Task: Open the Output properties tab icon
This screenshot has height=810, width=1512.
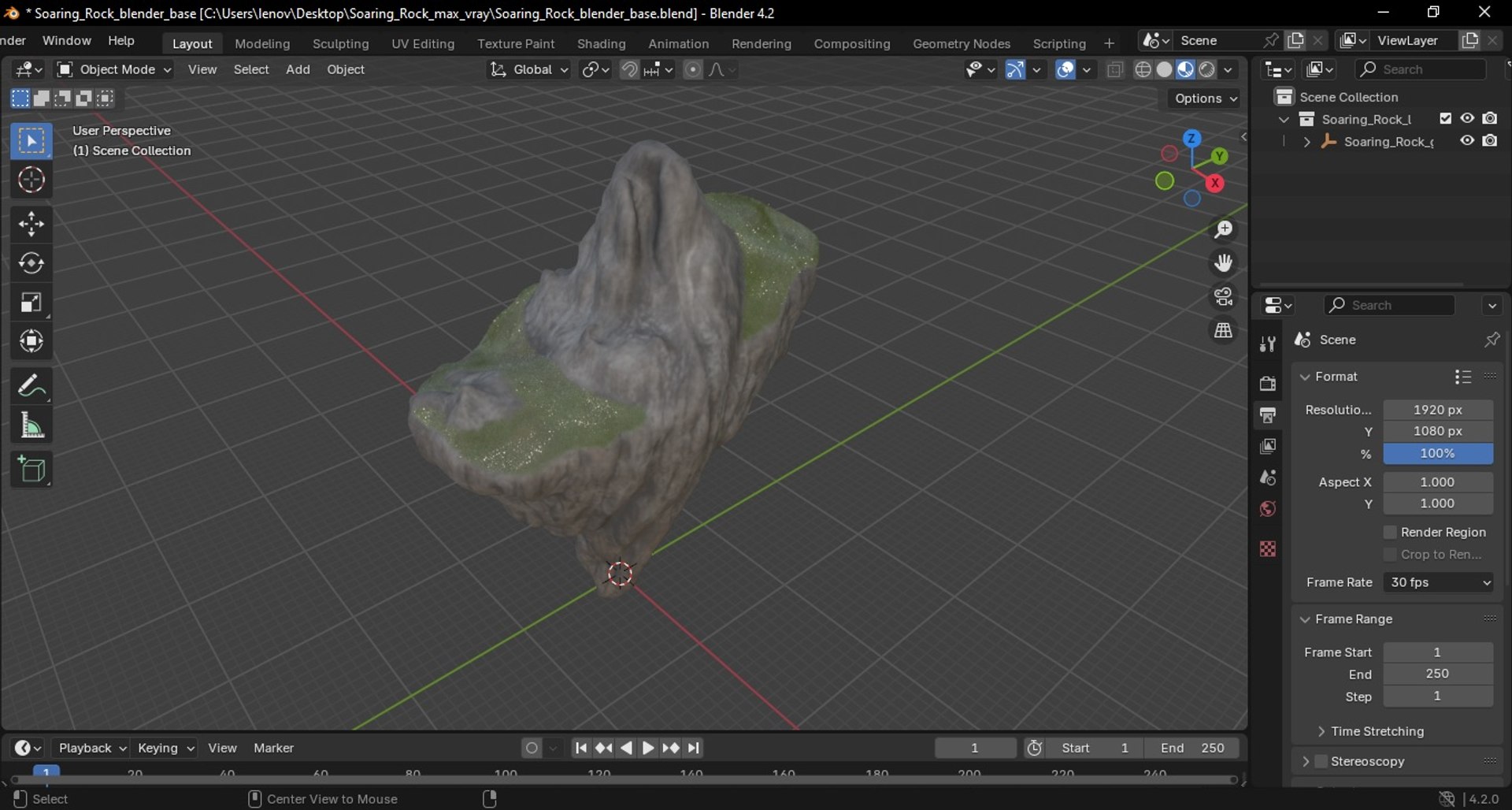Action: click(x=1268, y=415)
